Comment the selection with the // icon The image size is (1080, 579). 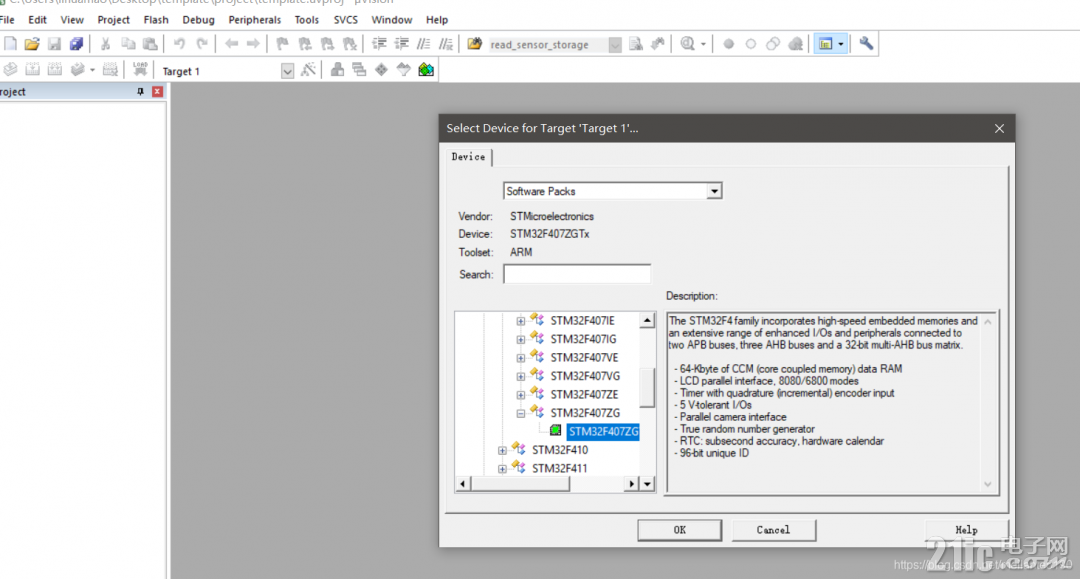[x=424, y=44]
